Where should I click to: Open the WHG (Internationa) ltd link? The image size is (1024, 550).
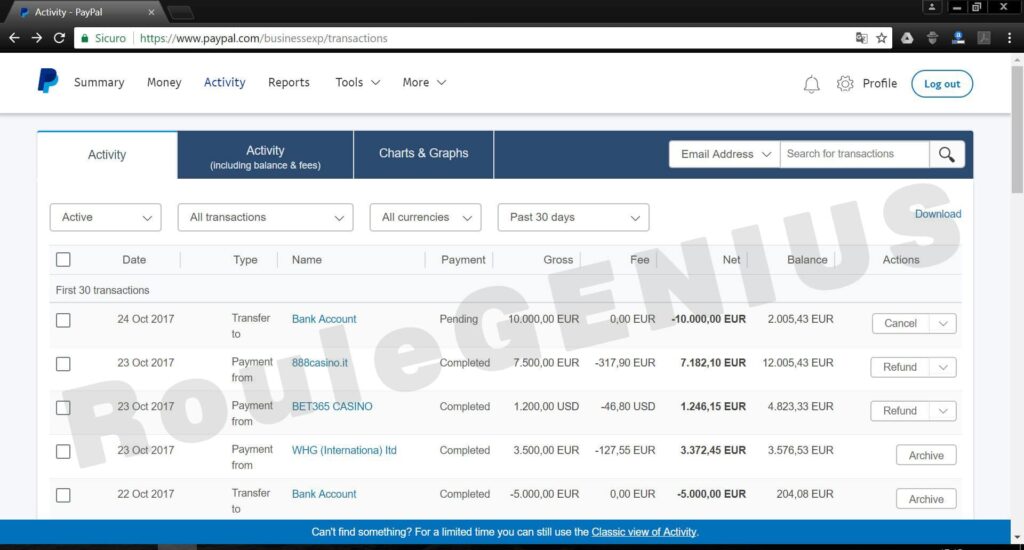(x=344, y=450)
